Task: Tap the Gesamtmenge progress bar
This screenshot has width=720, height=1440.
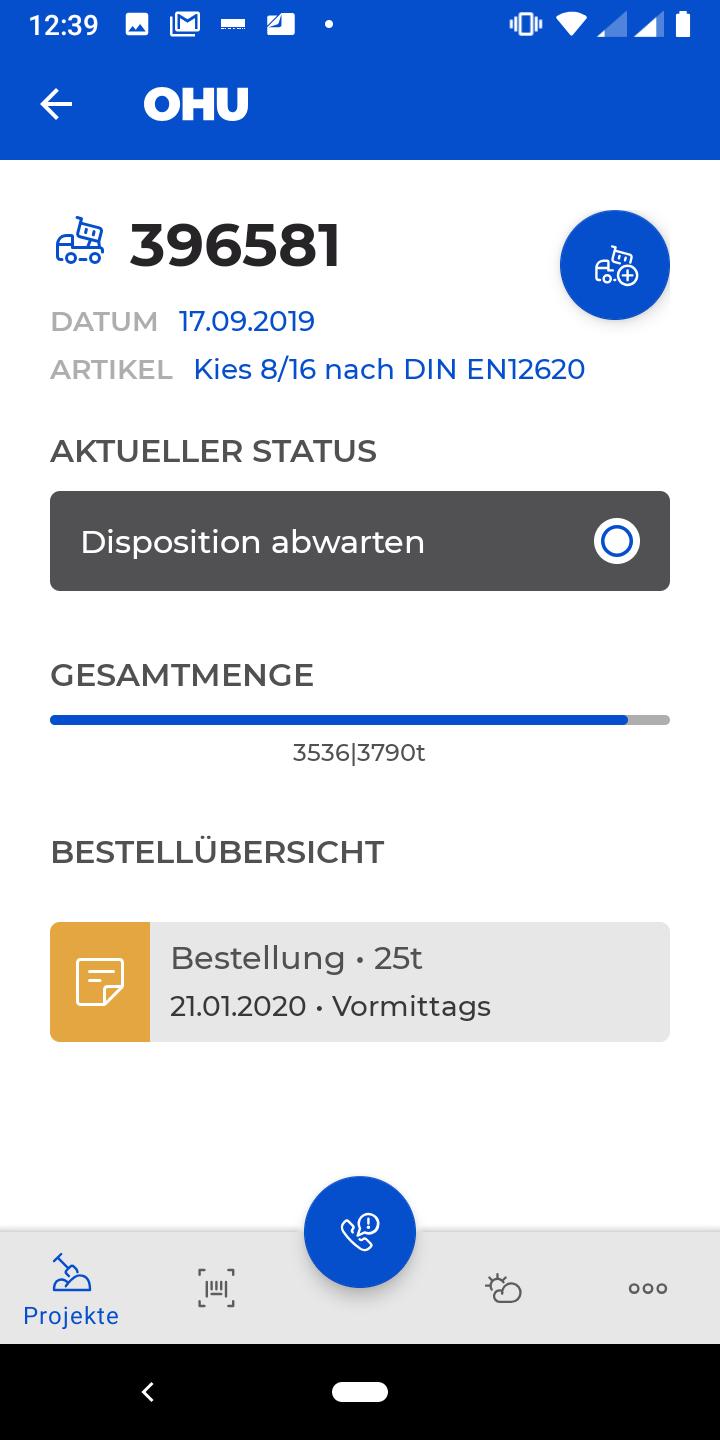Action: tap(360, 720)
